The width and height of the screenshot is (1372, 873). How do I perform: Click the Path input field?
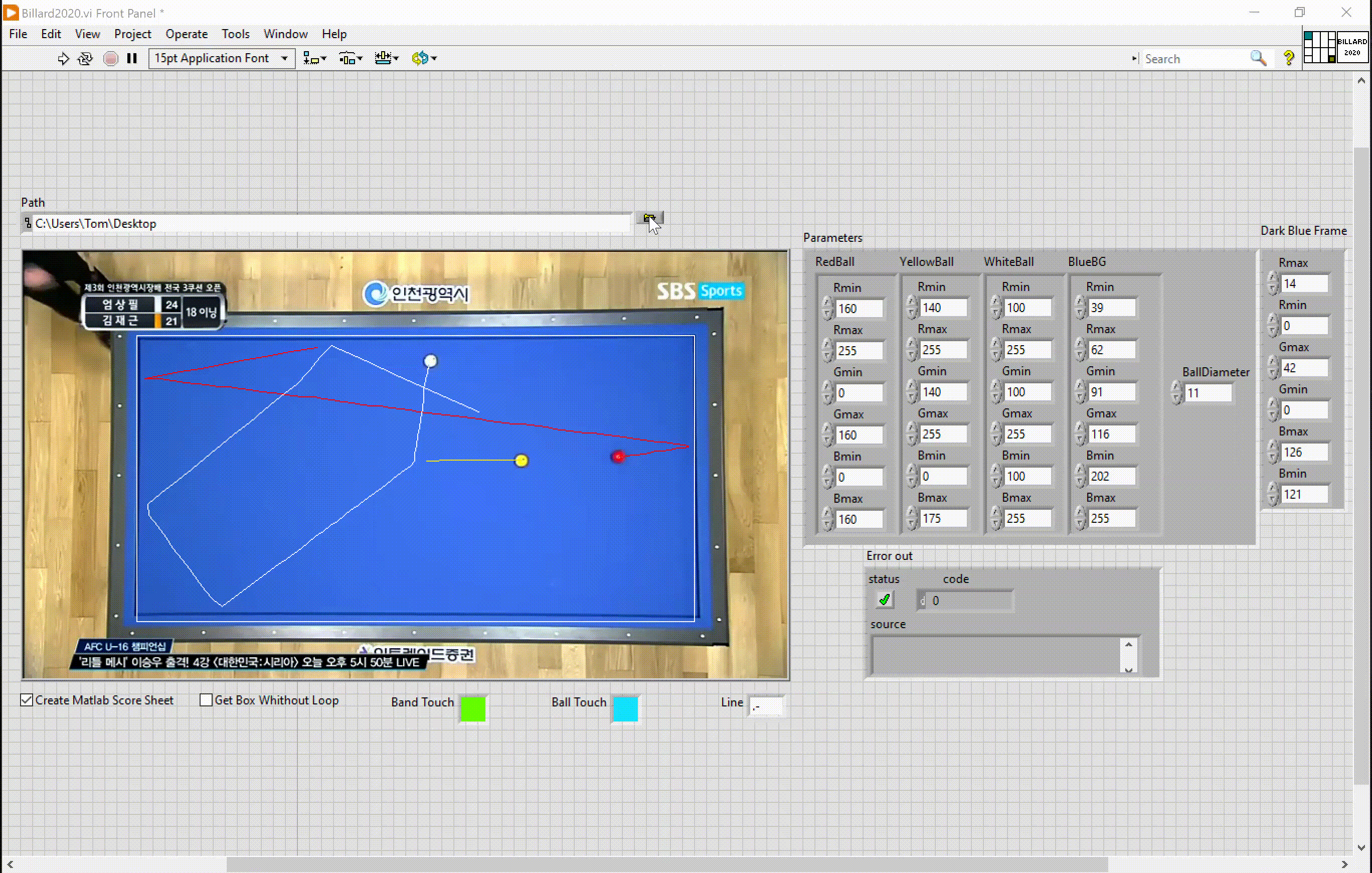point(333,224)
